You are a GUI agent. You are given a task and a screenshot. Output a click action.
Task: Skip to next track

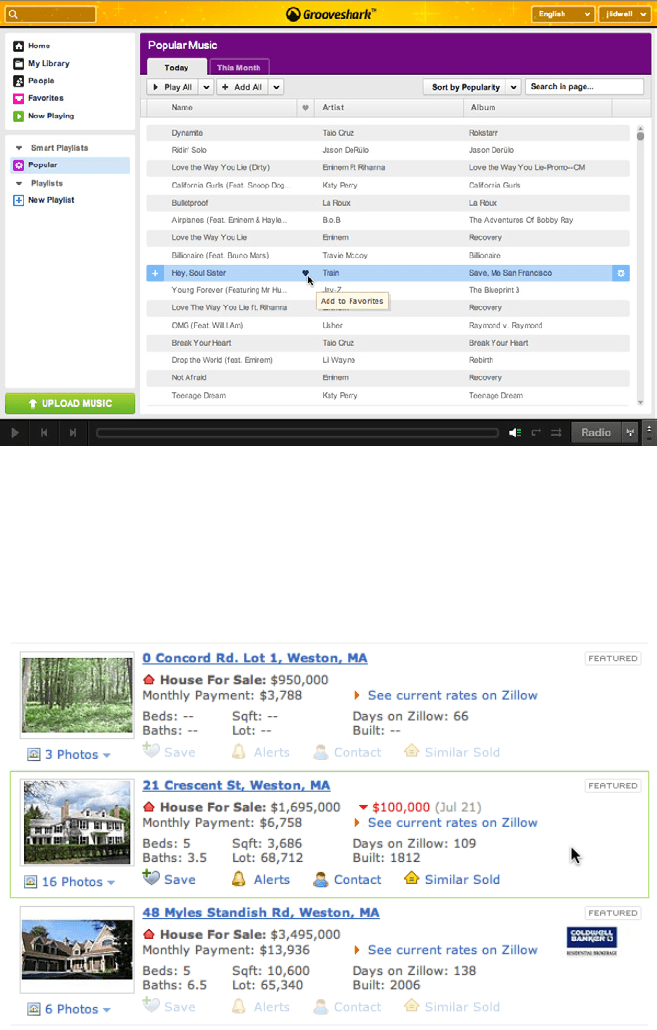[x=73, y=432]
